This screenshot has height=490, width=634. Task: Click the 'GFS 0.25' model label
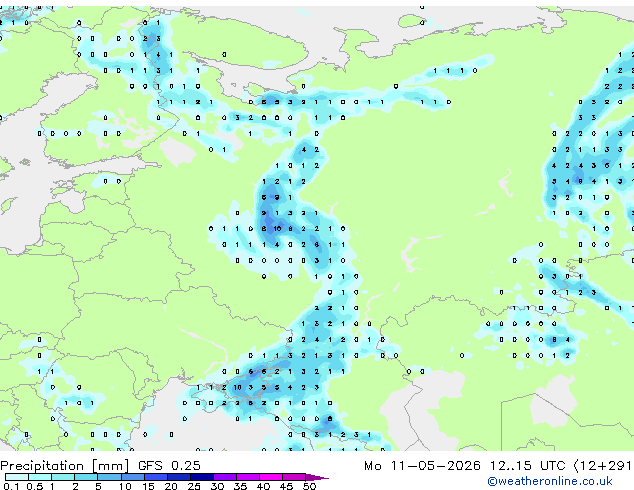[169, 465]
